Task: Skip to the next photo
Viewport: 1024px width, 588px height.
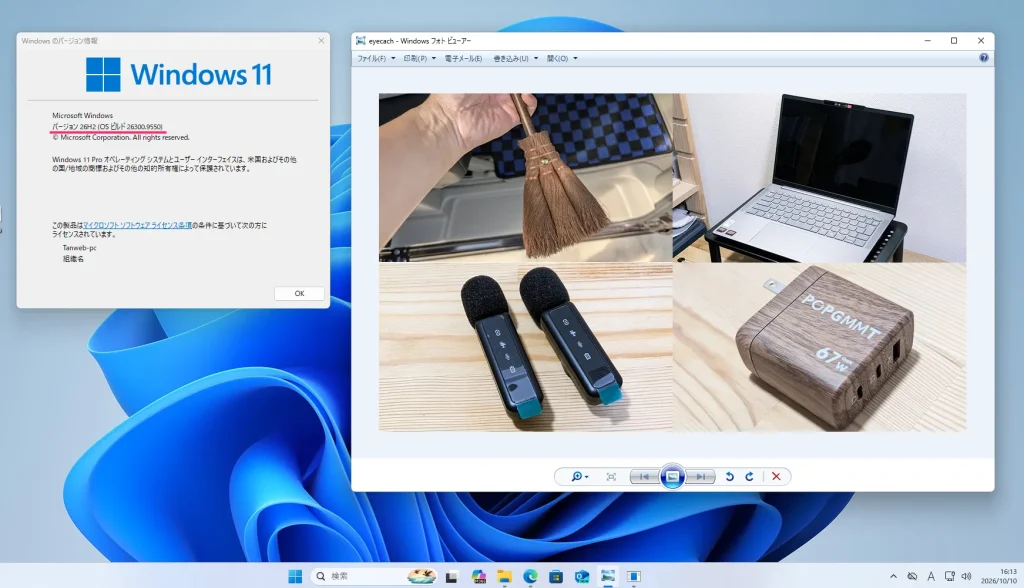Action: [x=700, y=477]
